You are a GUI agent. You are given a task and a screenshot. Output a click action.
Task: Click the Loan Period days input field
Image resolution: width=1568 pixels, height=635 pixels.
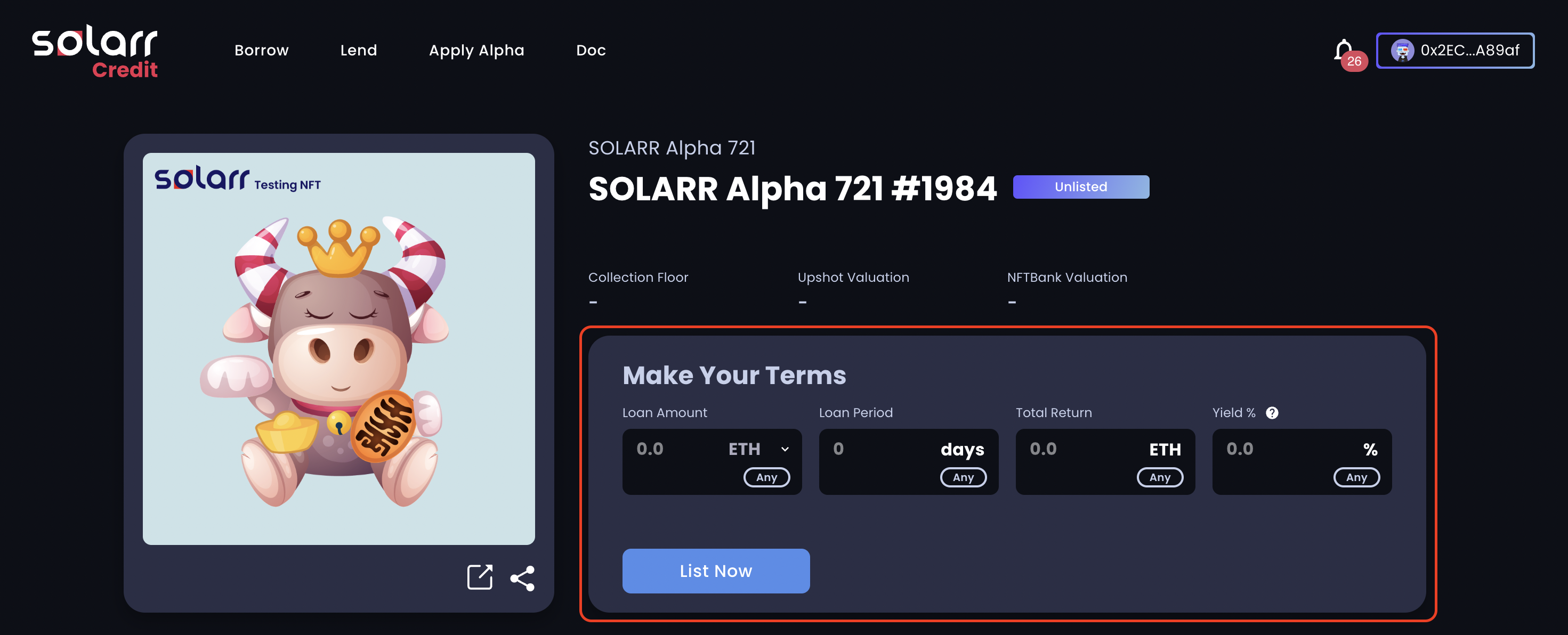(x=877, y=450)
